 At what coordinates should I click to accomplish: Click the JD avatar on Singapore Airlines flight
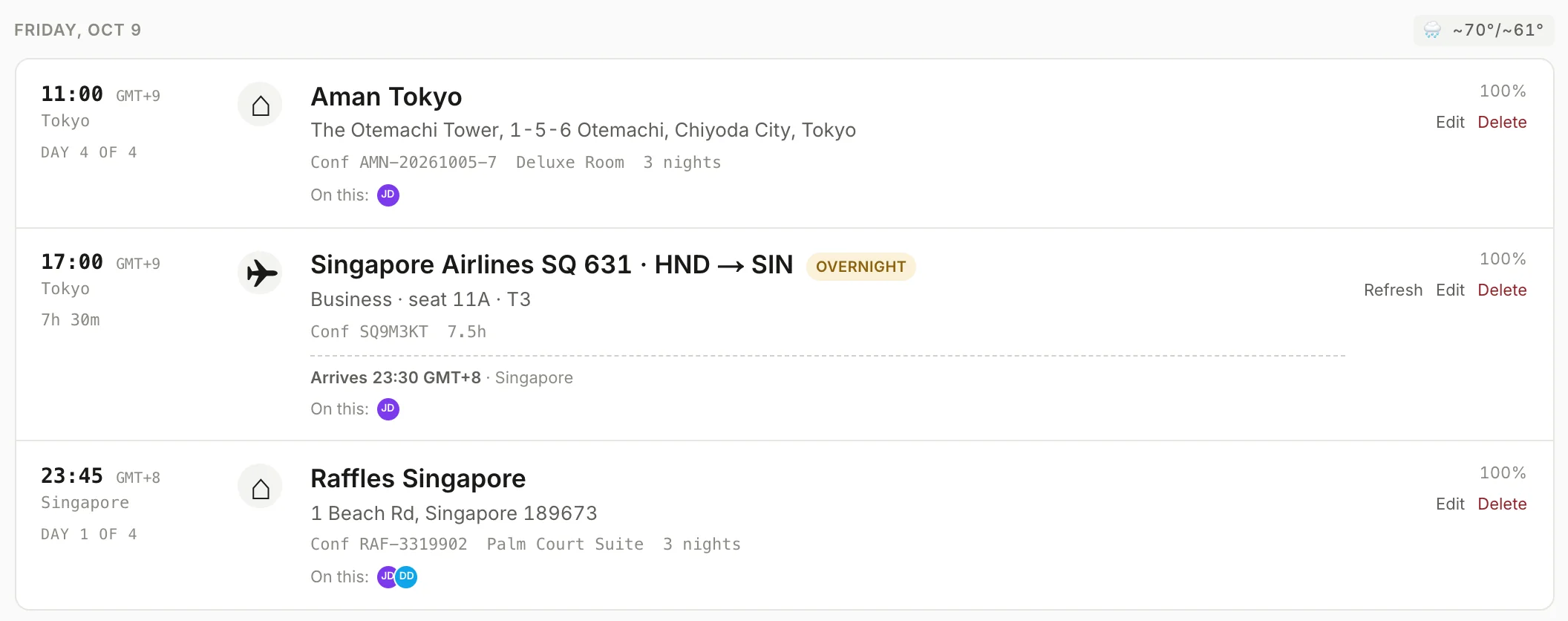[388, 409]
